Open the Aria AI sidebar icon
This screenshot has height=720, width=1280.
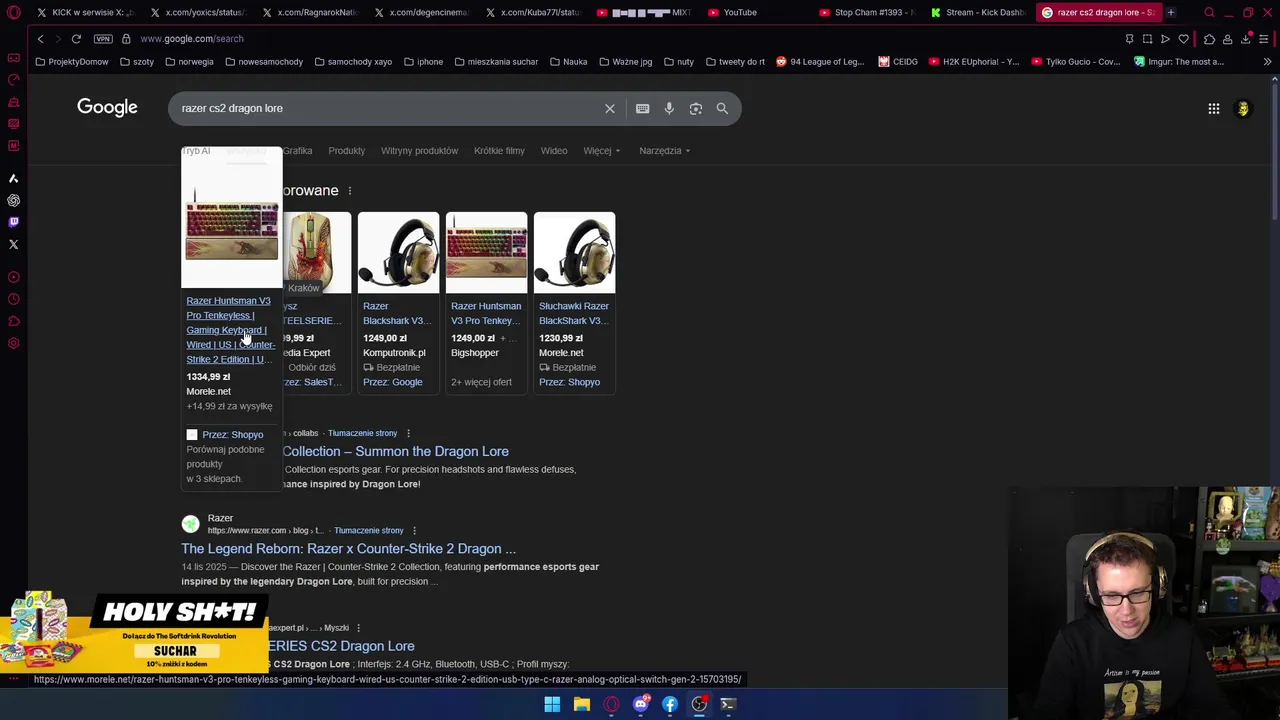[x=13, y=178]
